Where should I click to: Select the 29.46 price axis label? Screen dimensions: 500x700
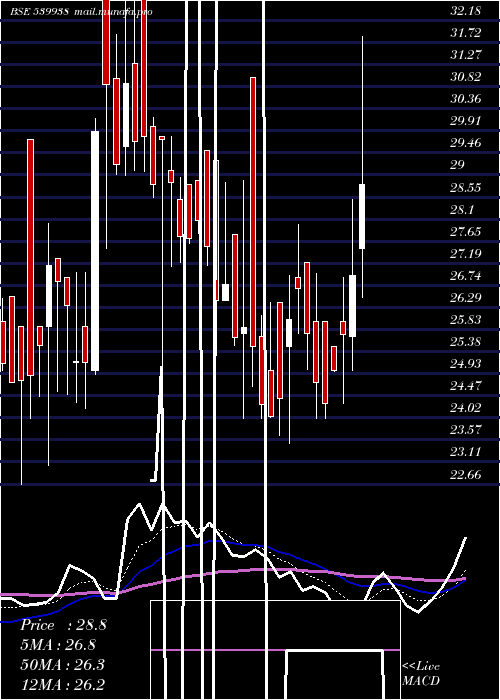(x=466, y=143)
